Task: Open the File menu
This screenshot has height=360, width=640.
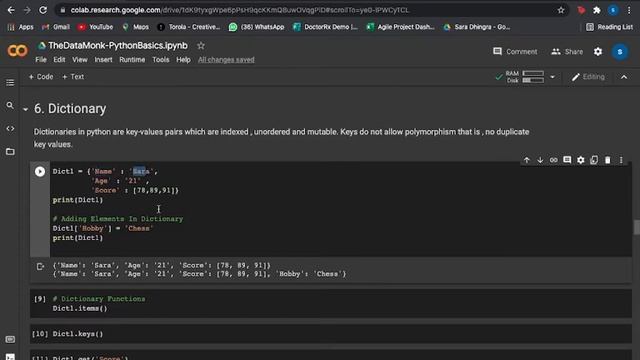Action: tap(41, 60)
